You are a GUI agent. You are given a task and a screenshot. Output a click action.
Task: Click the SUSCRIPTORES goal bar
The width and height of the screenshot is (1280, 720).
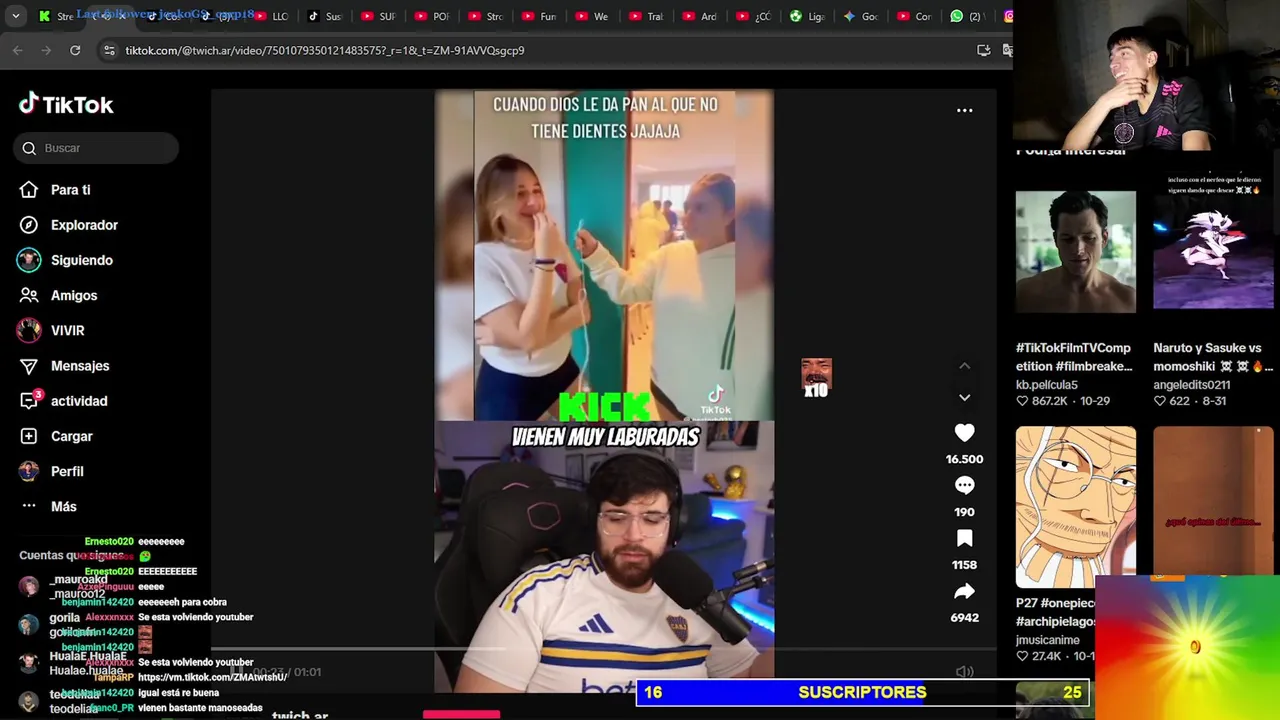coord(862,692)
